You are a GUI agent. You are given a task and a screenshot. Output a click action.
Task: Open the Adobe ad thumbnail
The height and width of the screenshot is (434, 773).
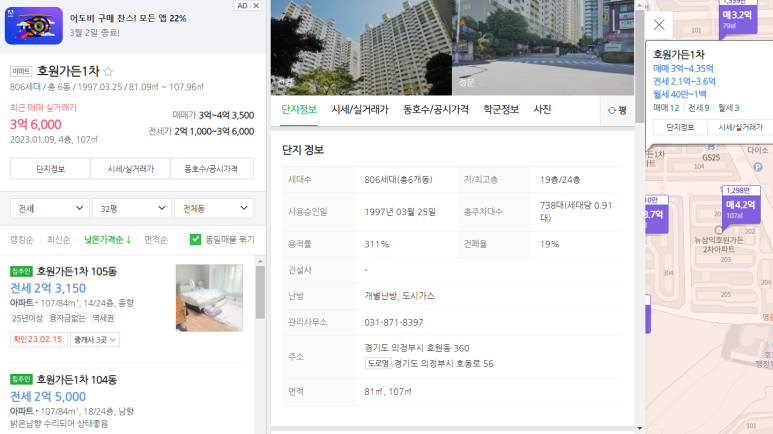[x=34, y=26]
